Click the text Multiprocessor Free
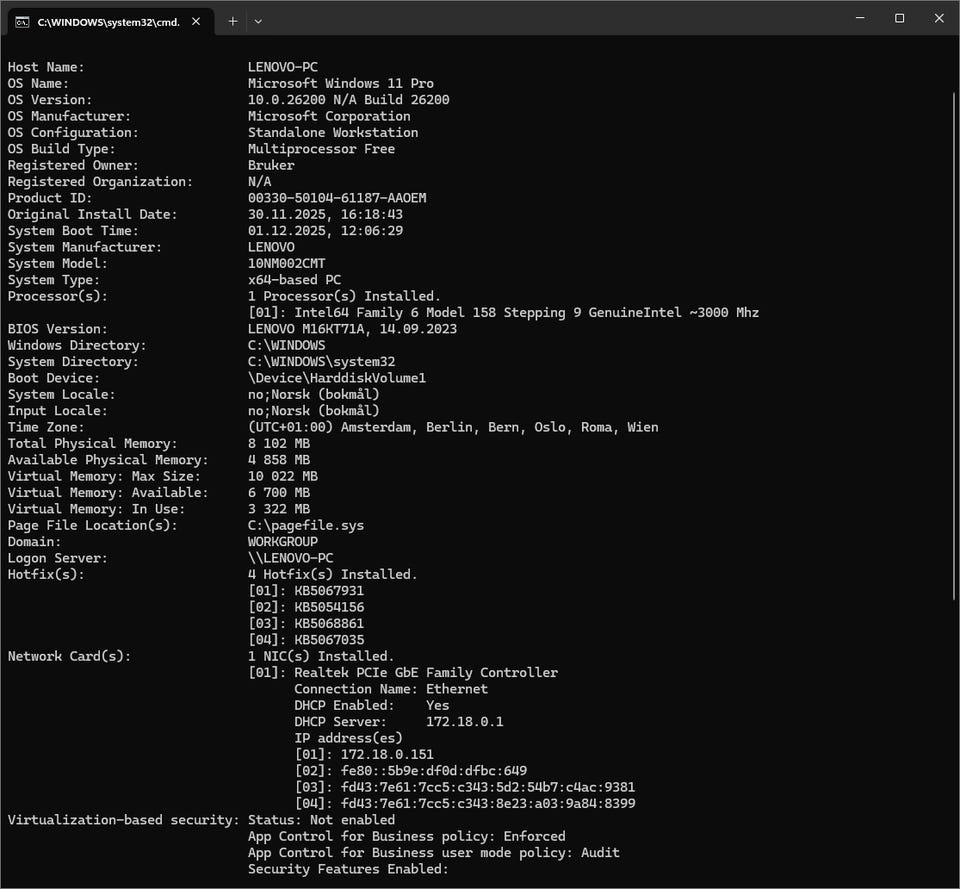 coord(321,149)
